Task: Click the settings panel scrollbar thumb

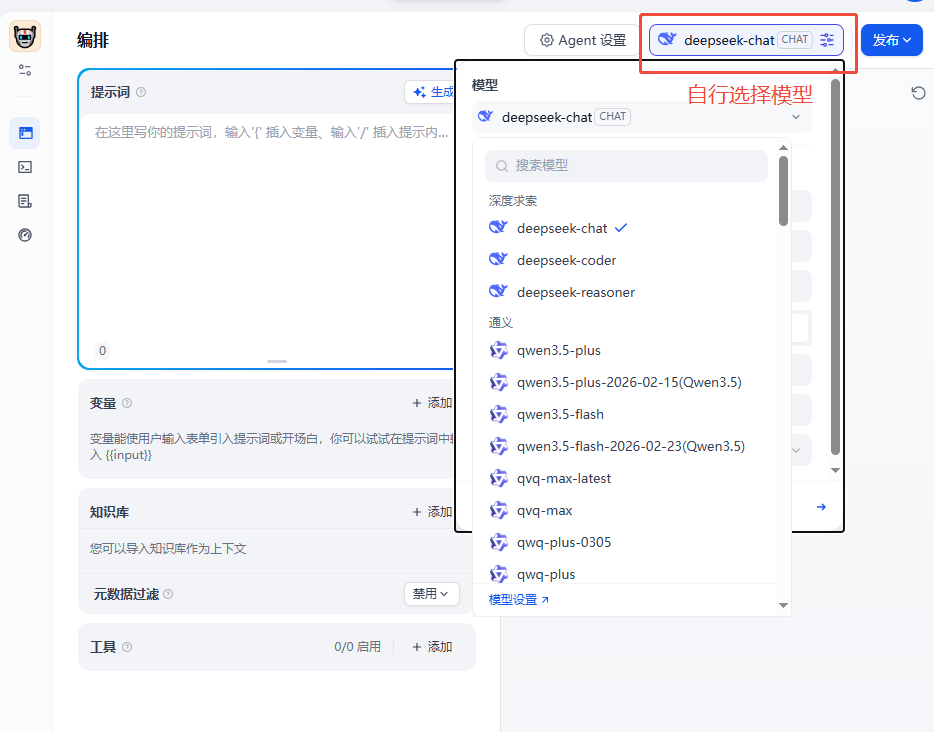Action: coord(835,267)
